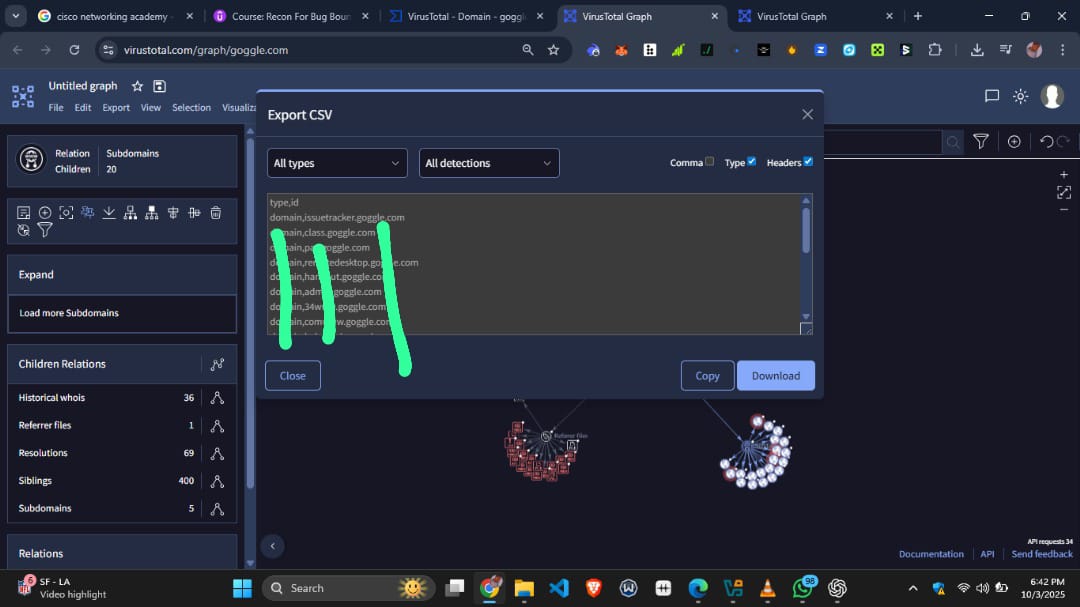Click Send feedback link
The height and width of the screenshot is (607, 1080).
1041,554
